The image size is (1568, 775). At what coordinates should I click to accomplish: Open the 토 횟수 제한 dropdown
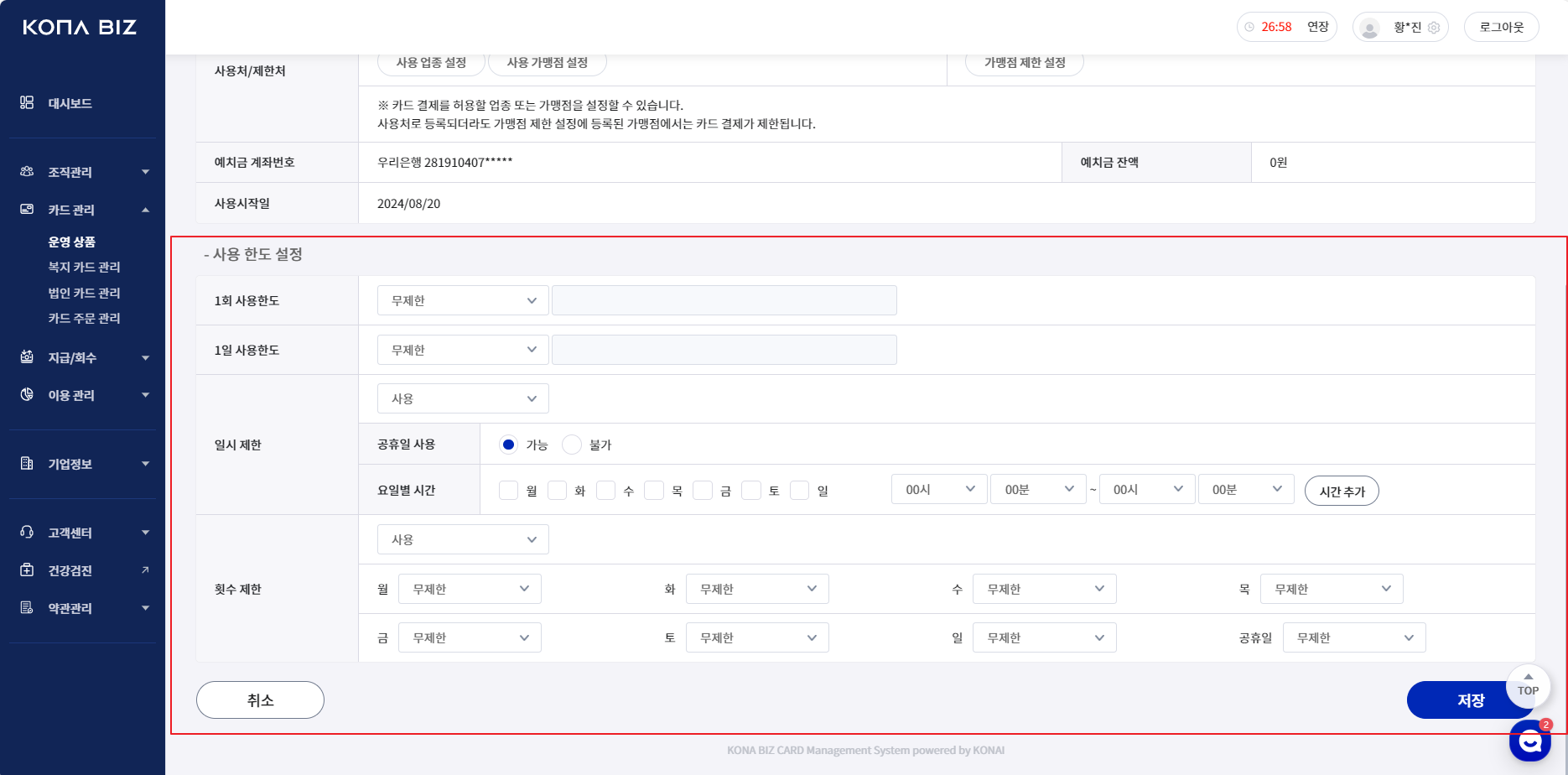(757, 637)
